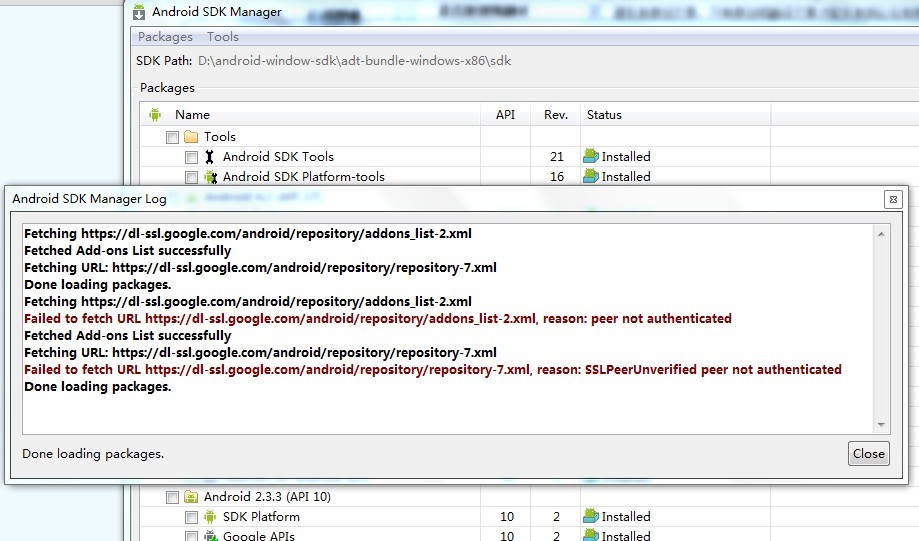Click the log scrollbar down arrow
This screenshot has height=541, width=919.
tap(881, 424)
